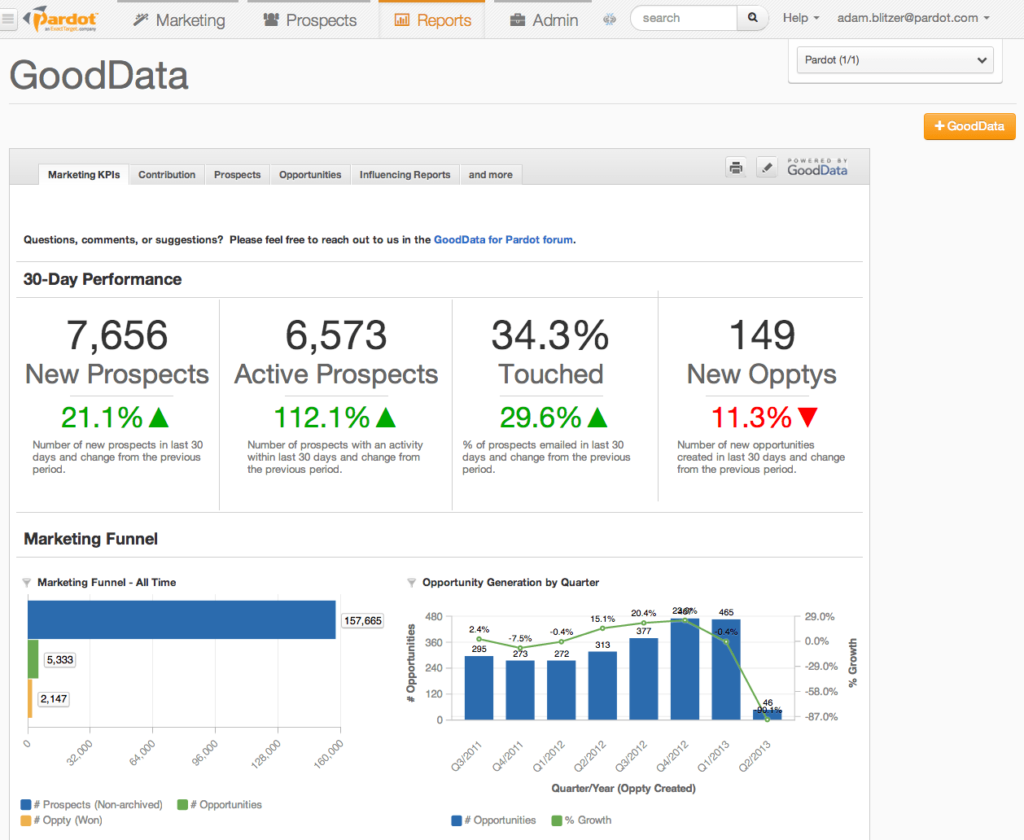
Task: Click the filter funnel icon on Marketing Funnel chart
Action: (x=25, y=581)
